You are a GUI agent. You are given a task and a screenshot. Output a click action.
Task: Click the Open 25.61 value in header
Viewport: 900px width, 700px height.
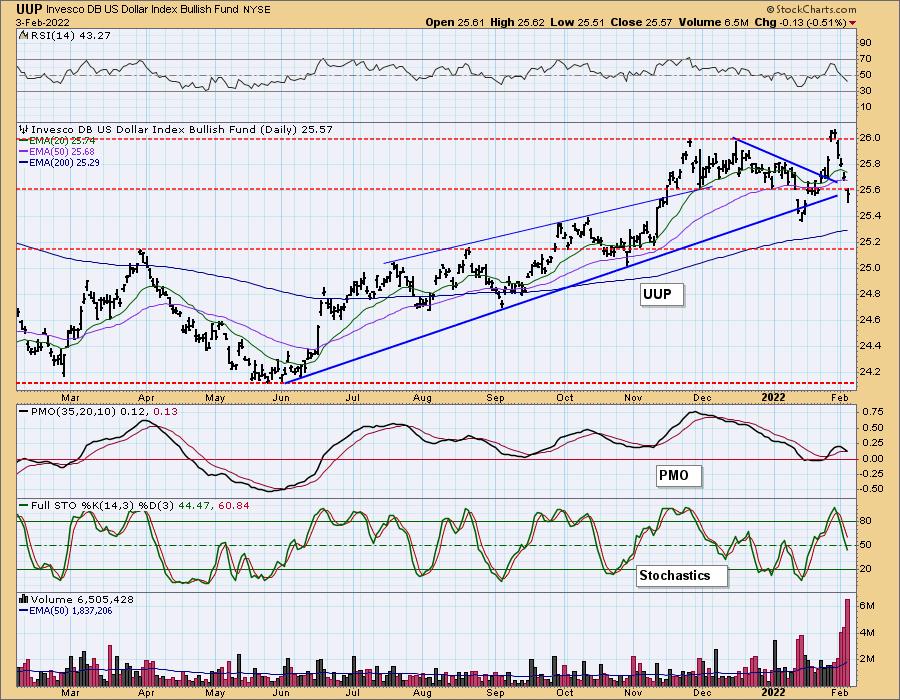(x=455, y=22)
